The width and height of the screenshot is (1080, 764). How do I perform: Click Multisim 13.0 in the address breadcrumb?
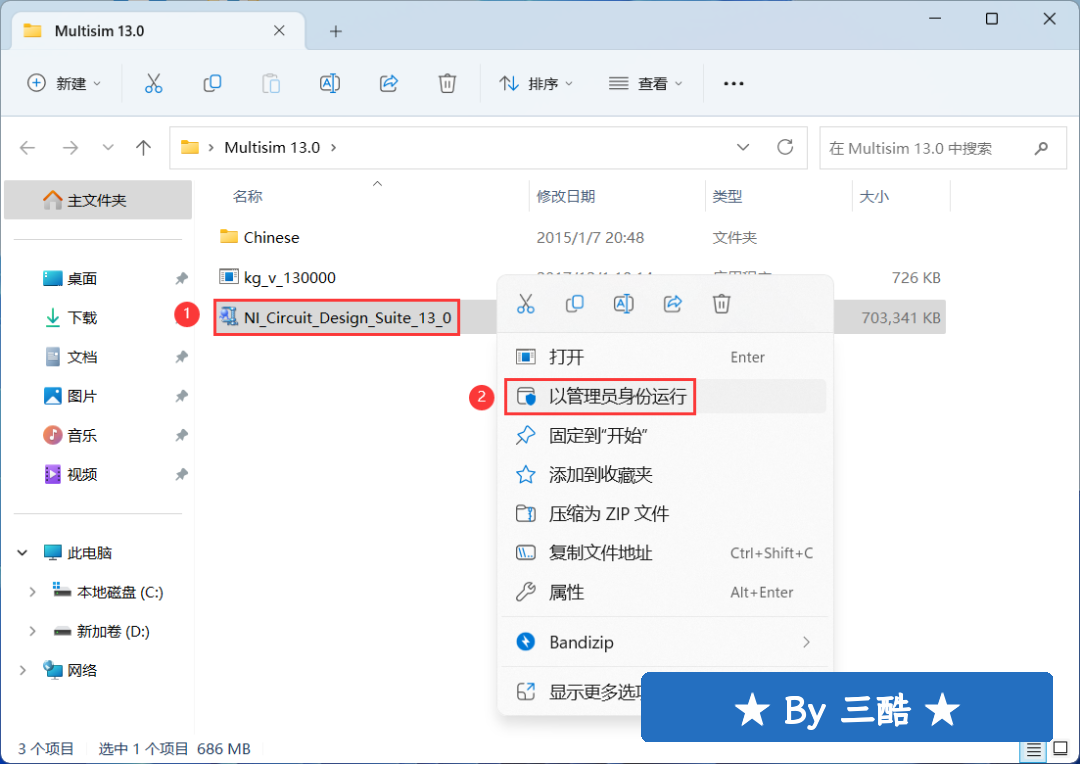[x=272, y=147]
